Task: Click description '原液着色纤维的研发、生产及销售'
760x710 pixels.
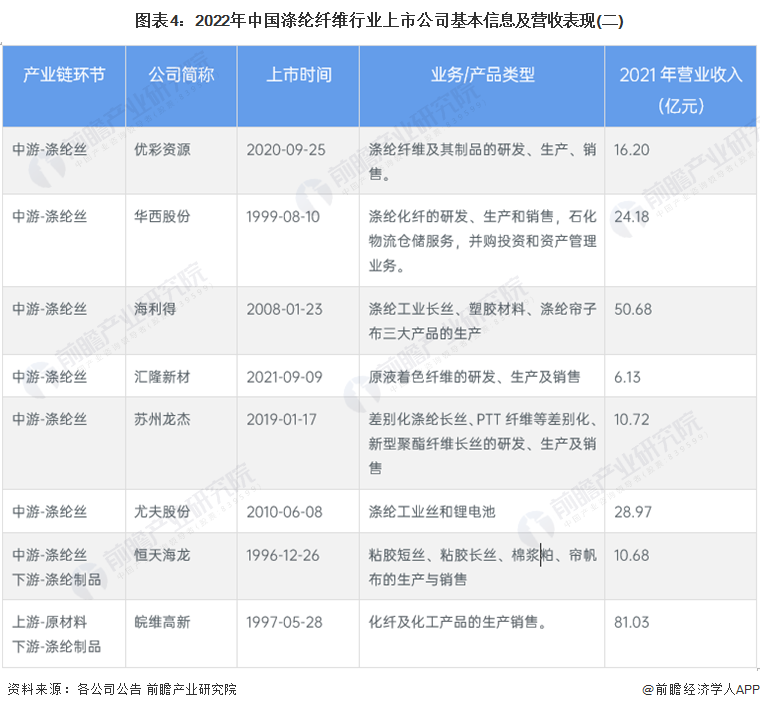Action: pyautogui.click(x=474, y=377)
